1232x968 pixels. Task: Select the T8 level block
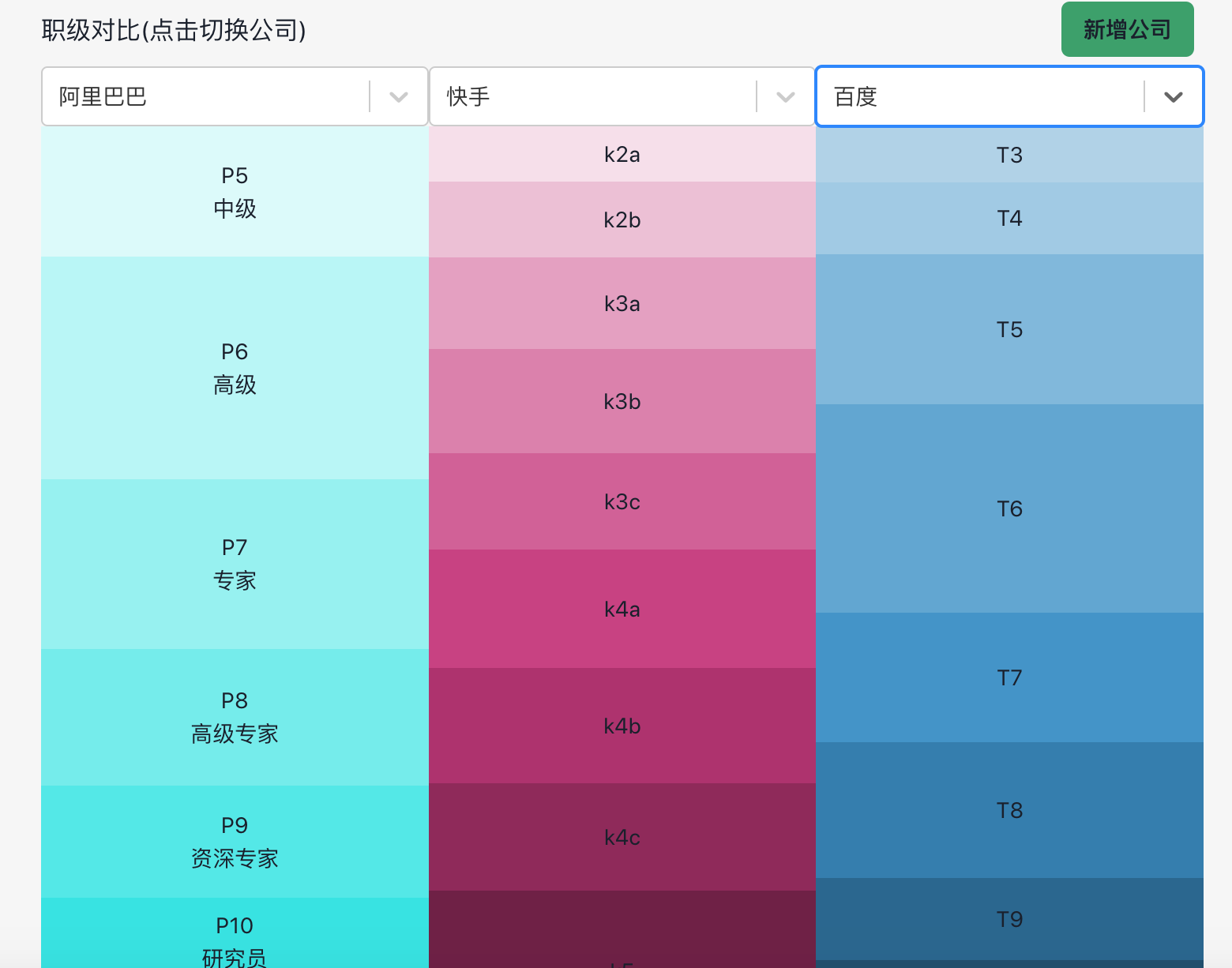pyautogui.click(x=1009, y=811)
